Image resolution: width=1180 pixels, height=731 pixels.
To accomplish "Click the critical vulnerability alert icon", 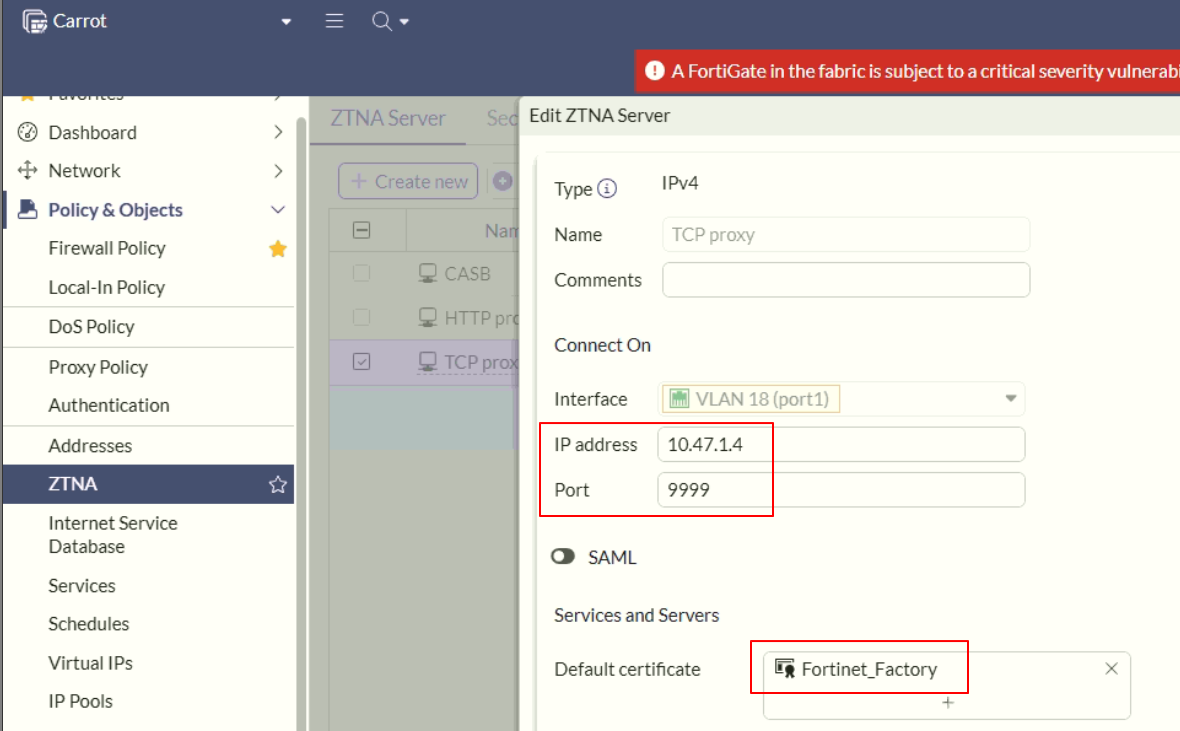I will (655, 71).
